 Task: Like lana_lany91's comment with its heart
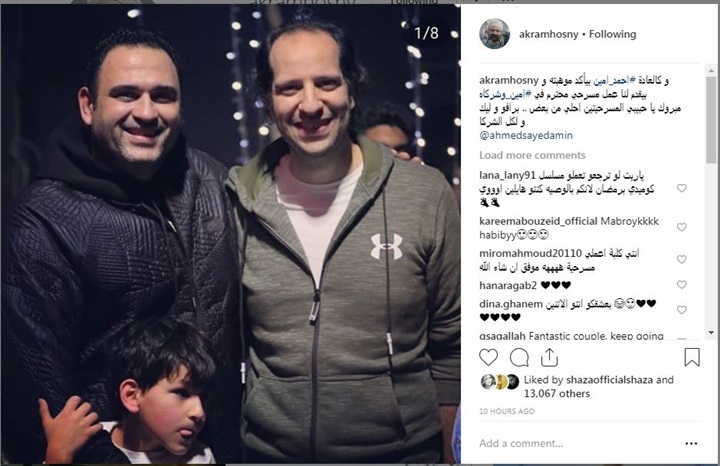tap(681, 188)
